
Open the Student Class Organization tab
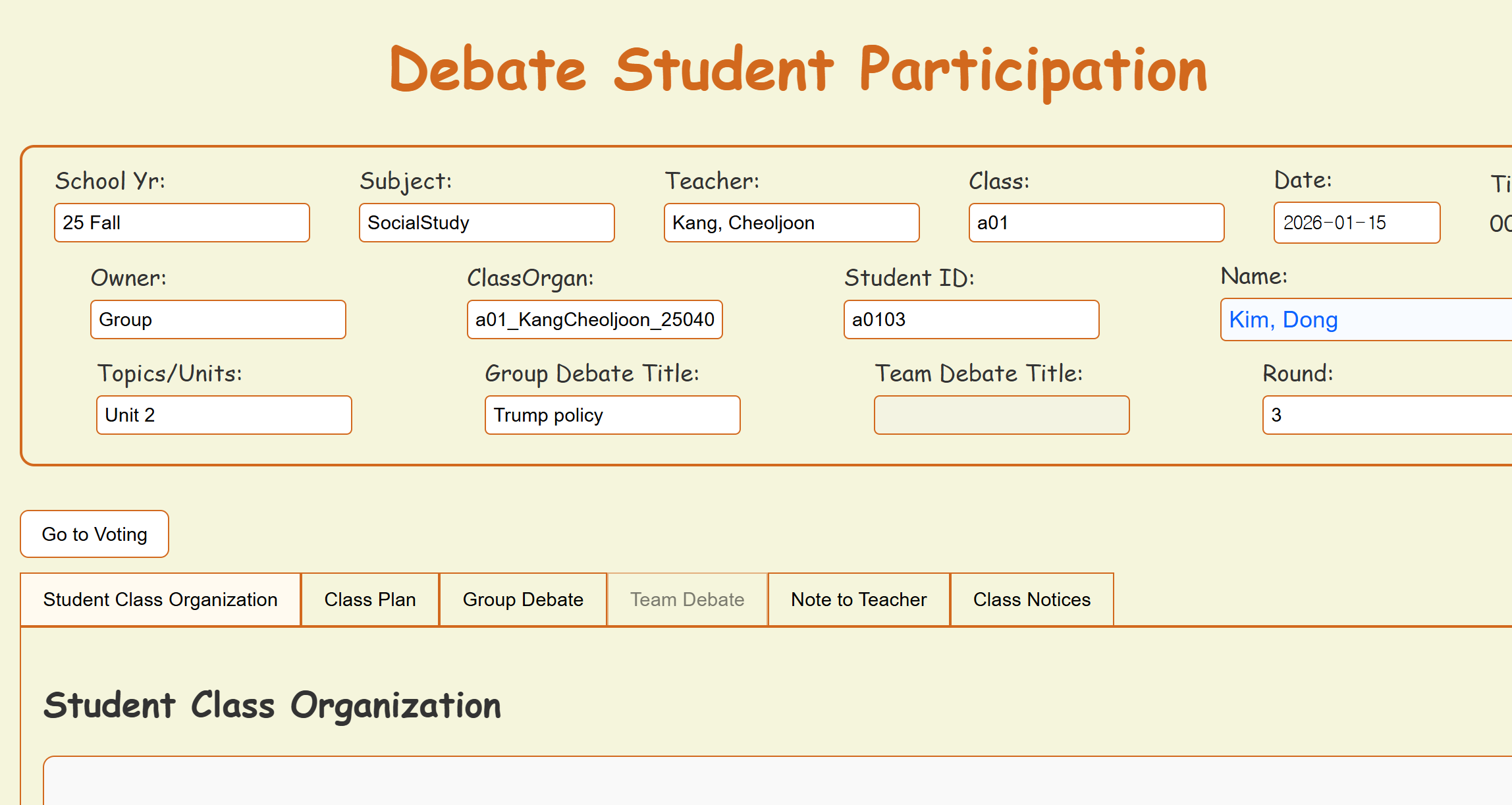point(160,599)
